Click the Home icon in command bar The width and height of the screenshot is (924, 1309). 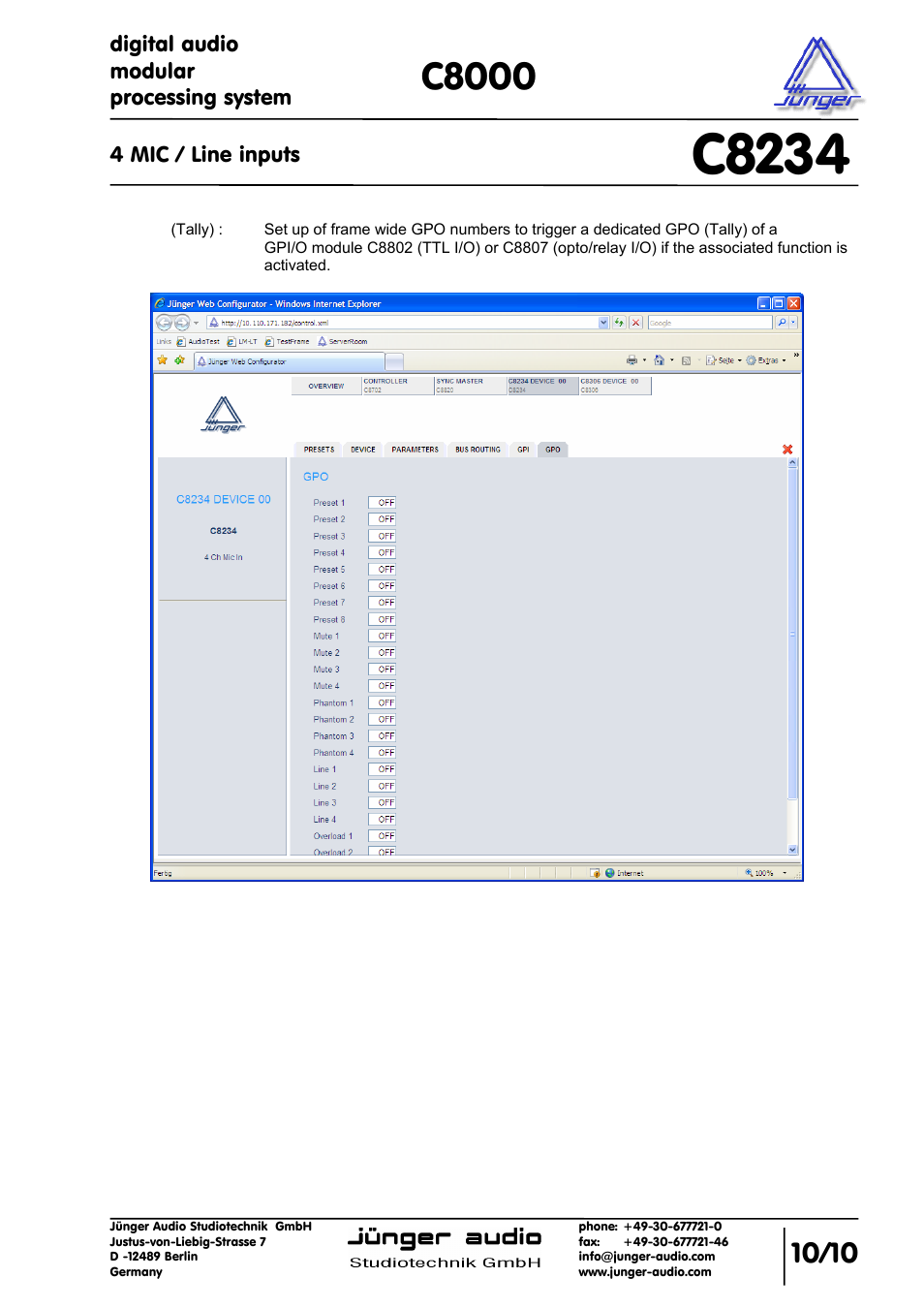tap(660, 360)
